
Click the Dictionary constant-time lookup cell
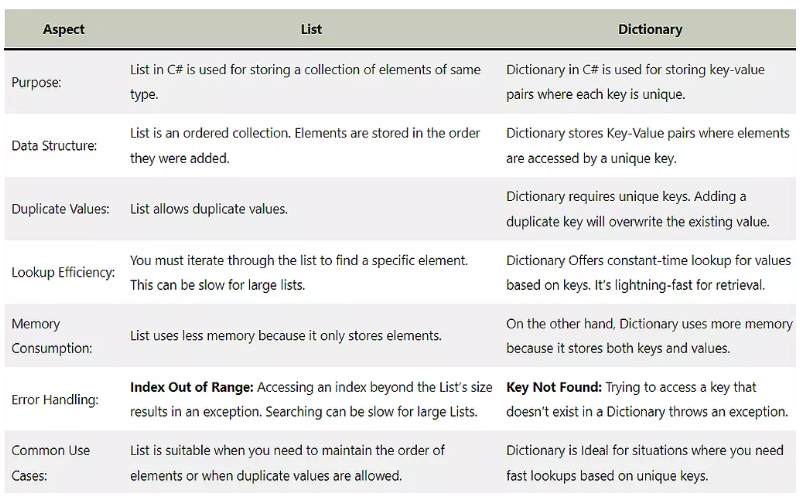(x=648, y=272)
